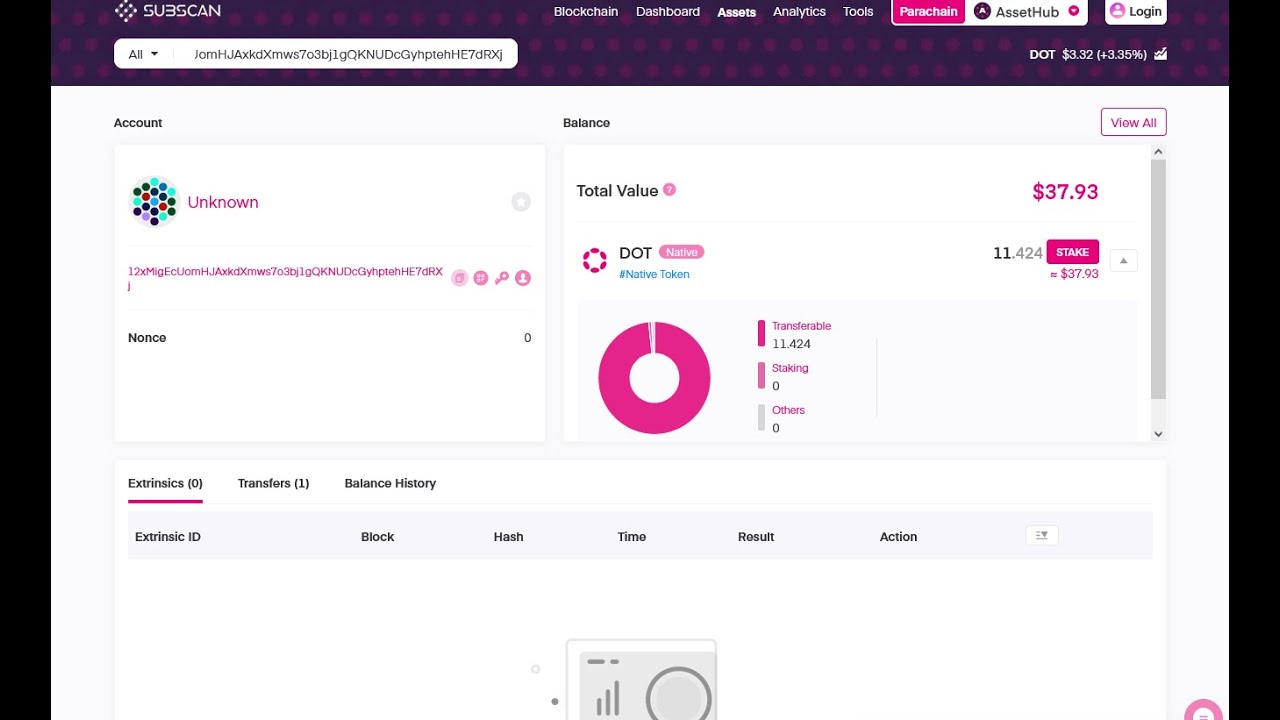Click the Time column header
The height and width of the screenshot is (720, 1280).
(631, 537)
